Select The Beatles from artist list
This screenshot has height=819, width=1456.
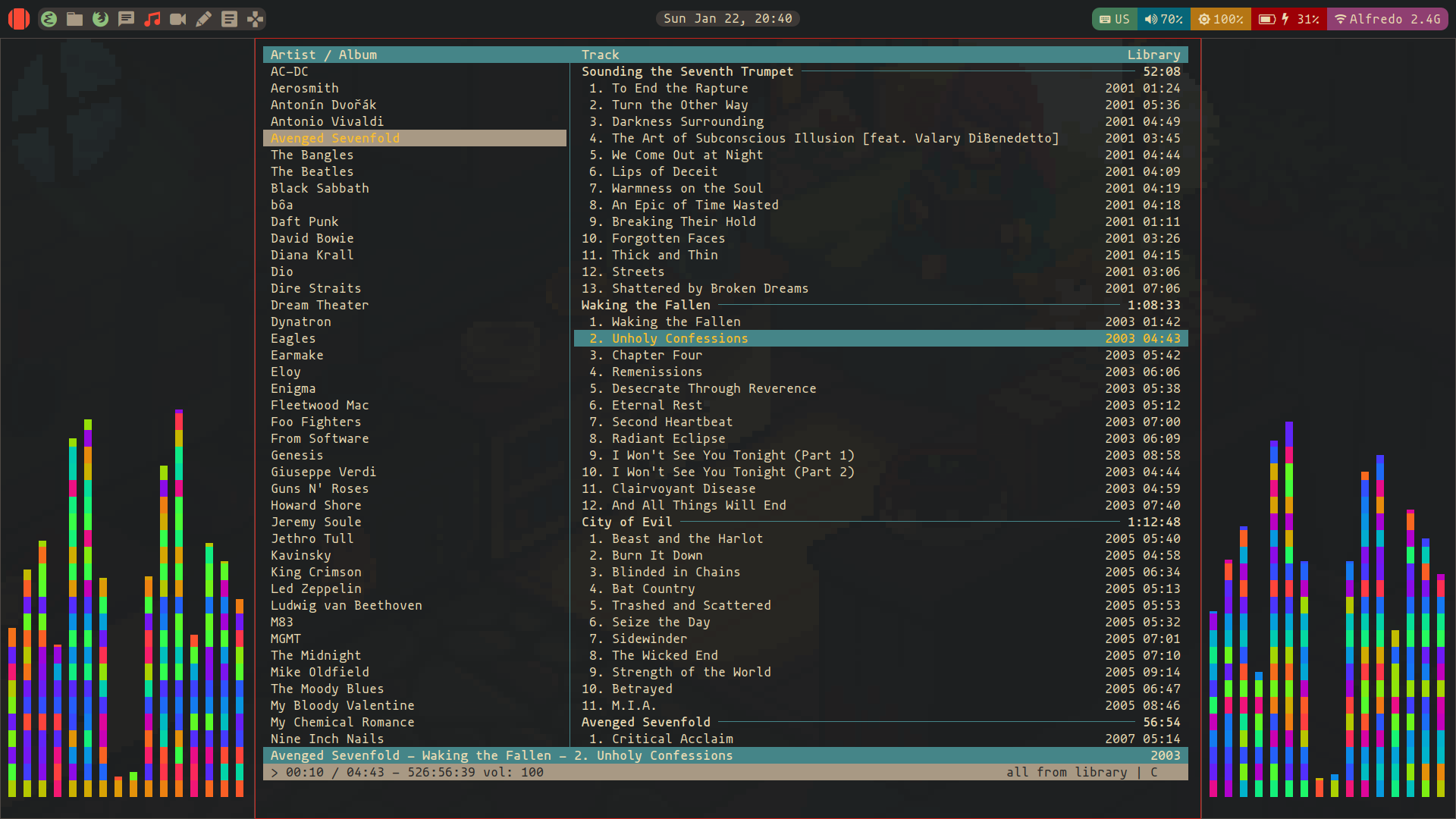pyautogui.click(x=311, y=171)
